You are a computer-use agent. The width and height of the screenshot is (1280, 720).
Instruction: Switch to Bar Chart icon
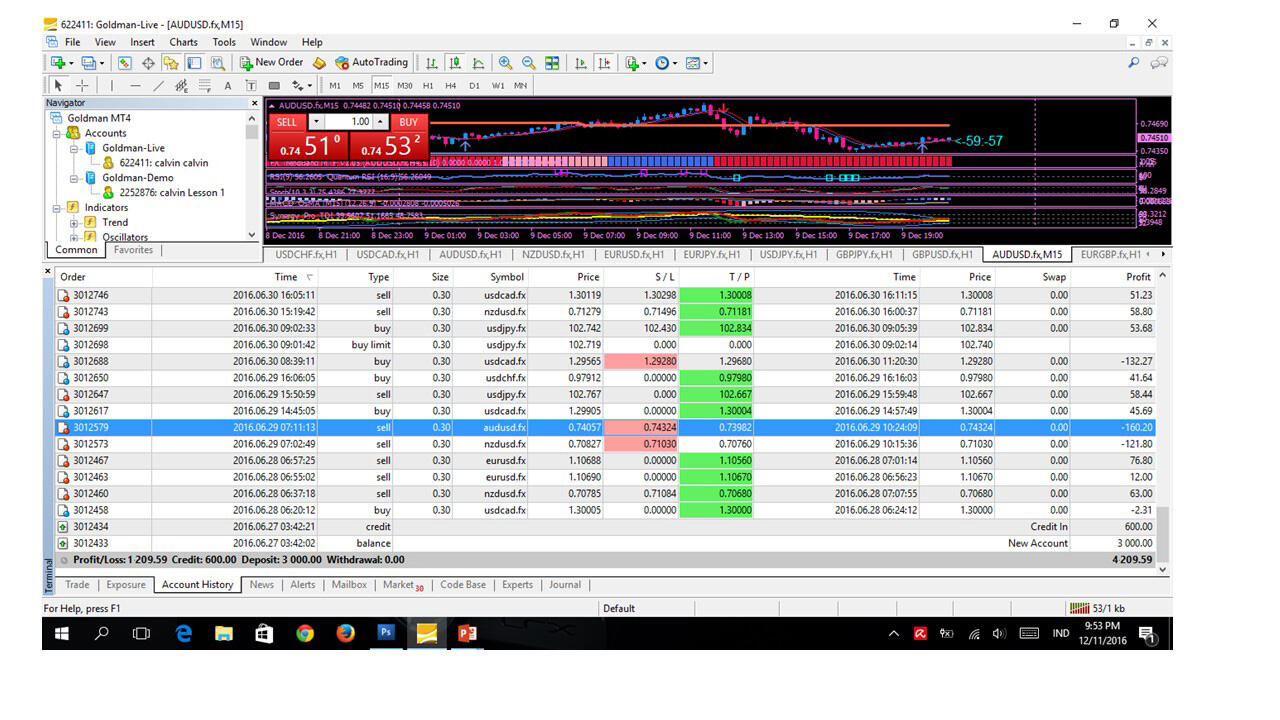point(432,62)
